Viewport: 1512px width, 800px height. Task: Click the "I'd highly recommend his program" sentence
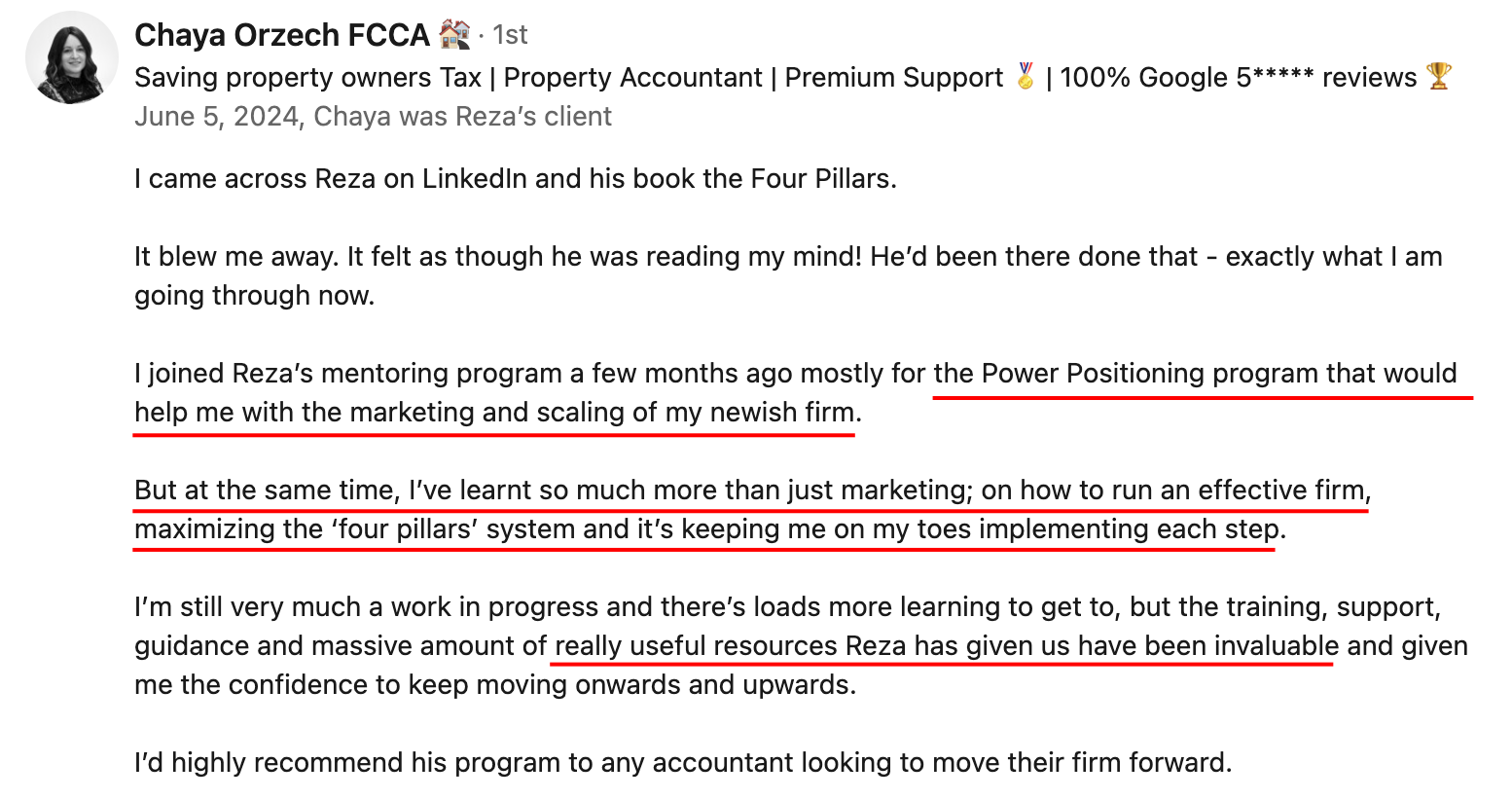pyautogui.click(x=682, y=763)
